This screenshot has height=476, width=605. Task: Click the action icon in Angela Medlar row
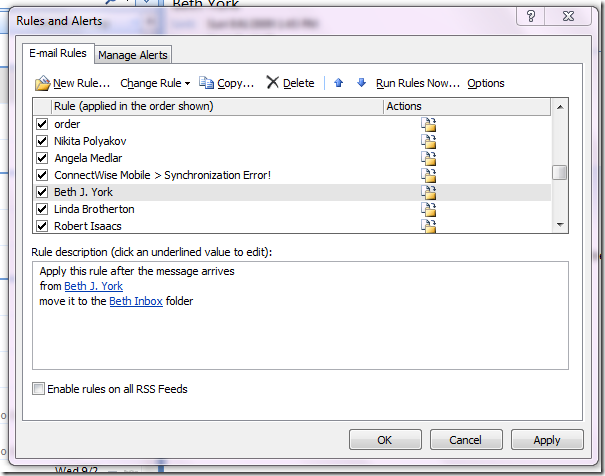pos(428,159)
